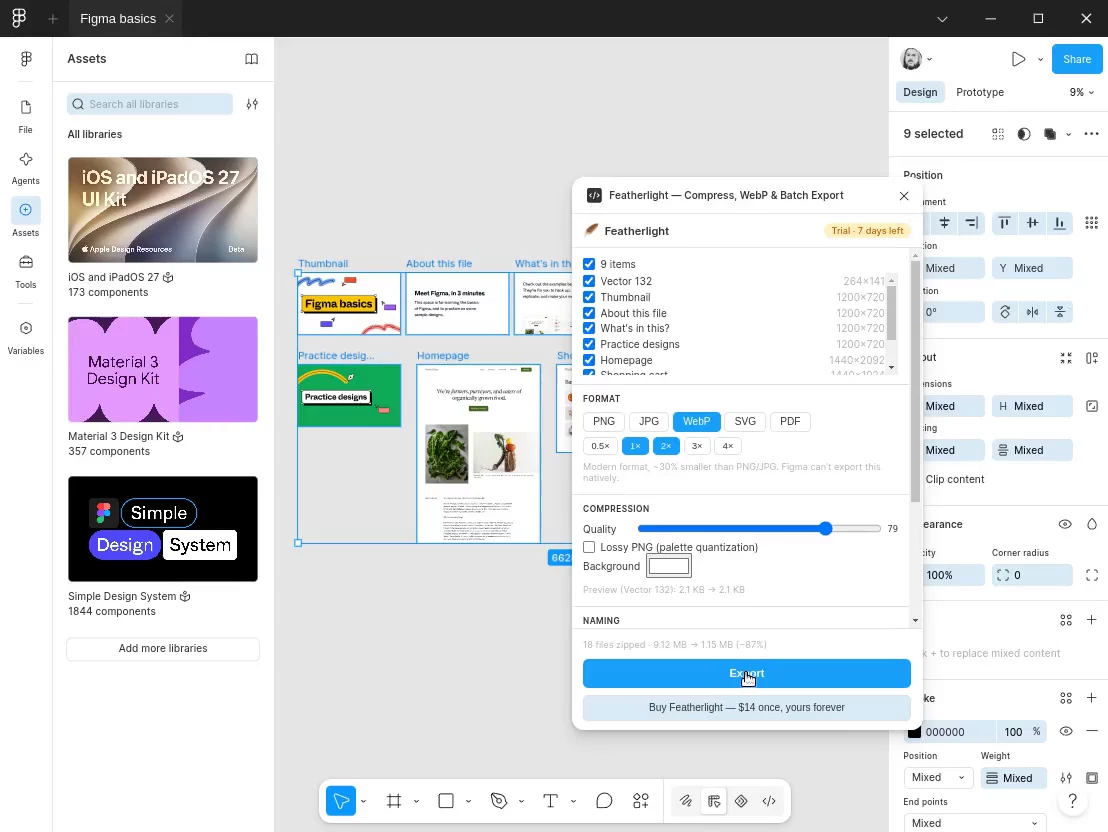Click the flip horizontal icon

[1032, 312]
